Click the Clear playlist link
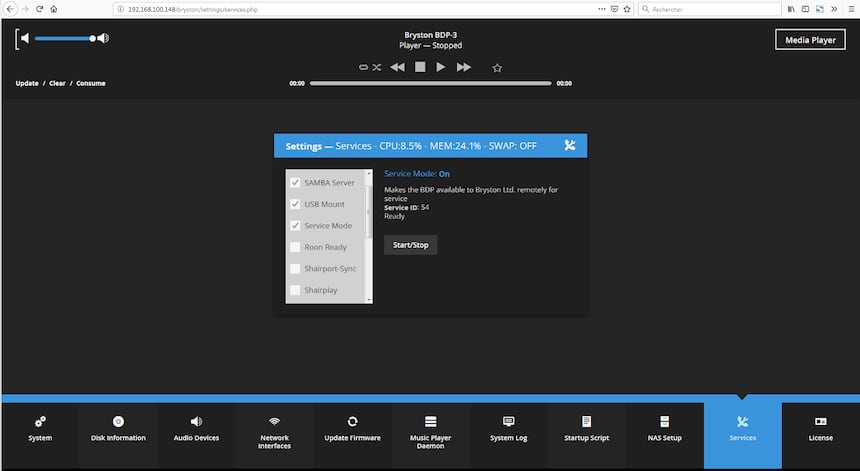The image size is (860, 471). point(57,83)
